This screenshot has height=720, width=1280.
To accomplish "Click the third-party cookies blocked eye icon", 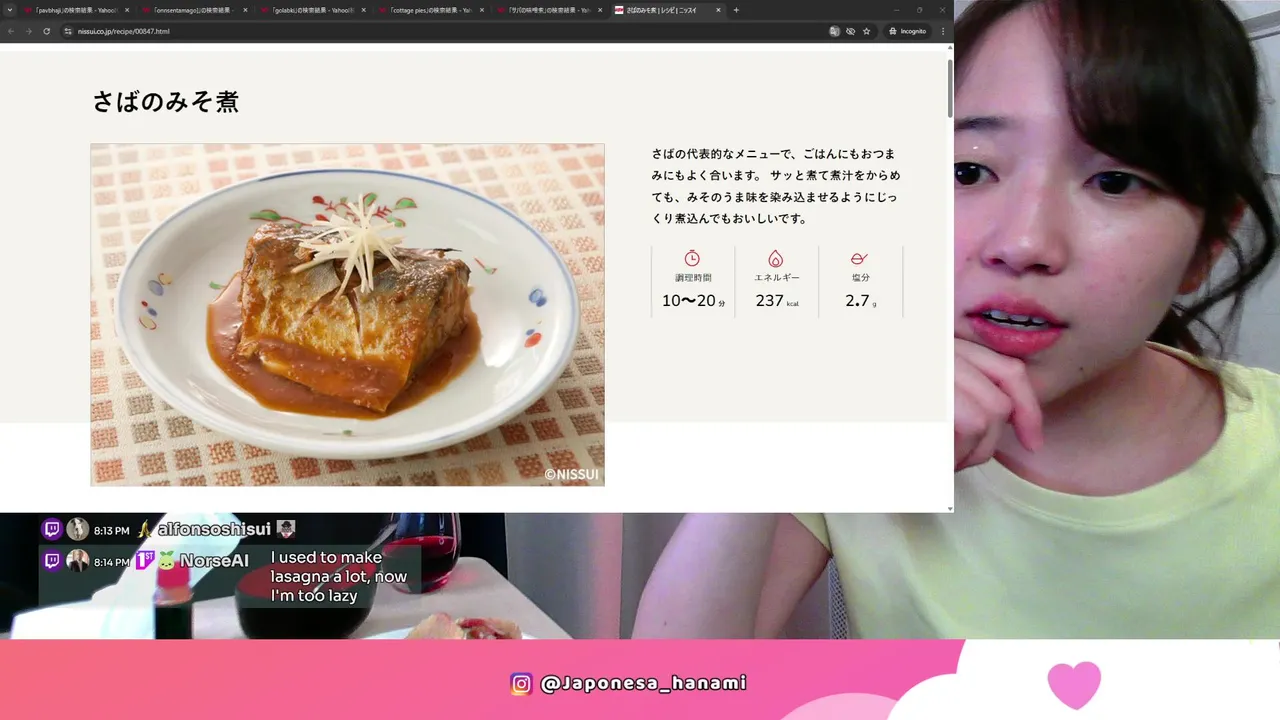I will coord(850,31).
